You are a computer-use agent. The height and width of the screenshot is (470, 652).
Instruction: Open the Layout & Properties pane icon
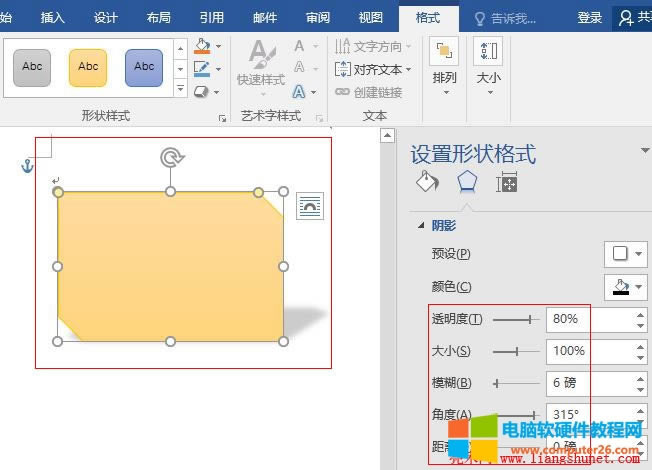click(x=507, y=182)
